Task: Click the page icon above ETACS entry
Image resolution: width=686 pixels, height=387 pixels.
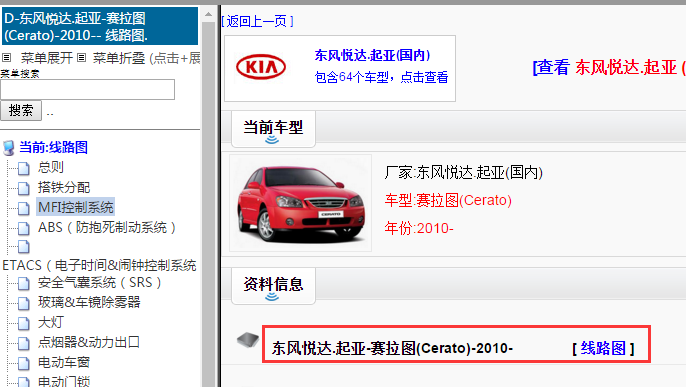Action: coord(24,247)
